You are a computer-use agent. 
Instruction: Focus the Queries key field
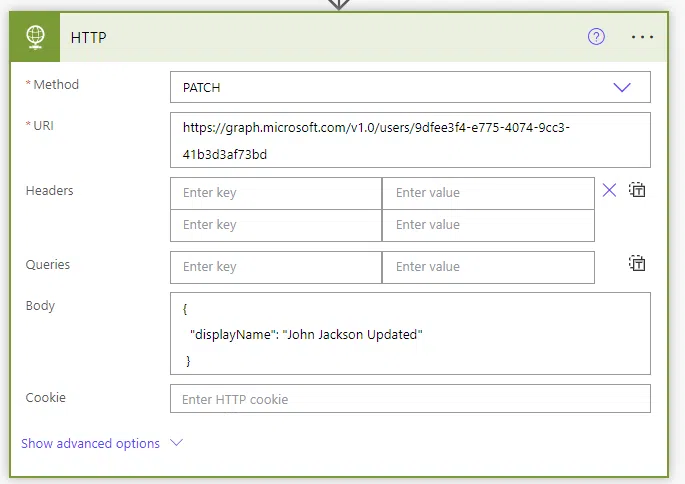(x=276, y=267)
